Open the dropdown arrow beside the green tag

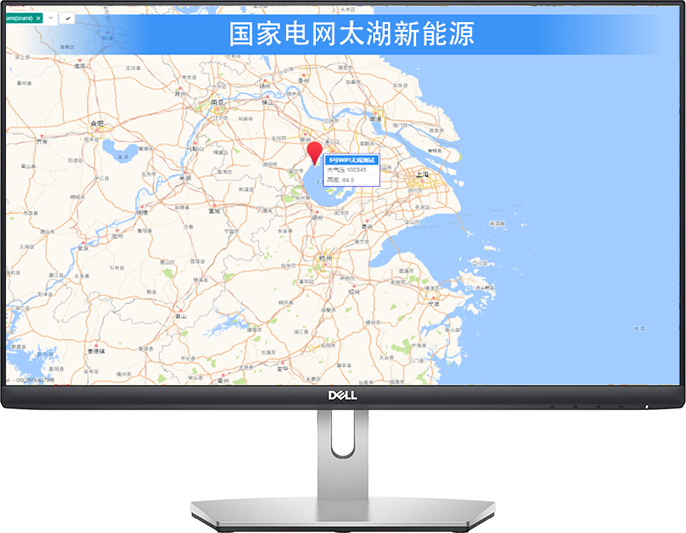tap(51, 18)
